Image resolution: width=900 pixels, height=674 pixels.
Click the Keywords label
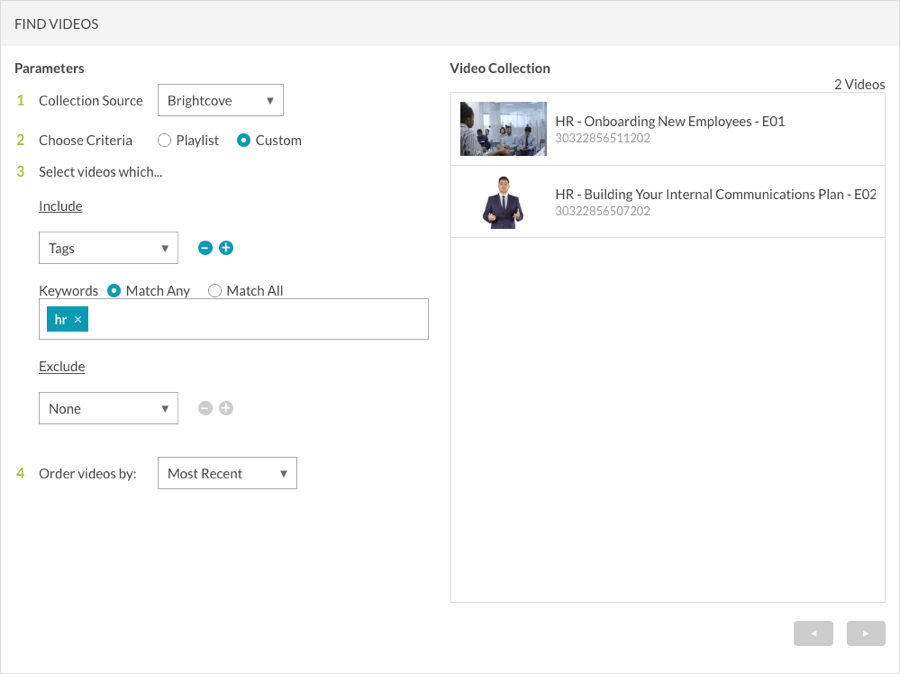(68, 290)
